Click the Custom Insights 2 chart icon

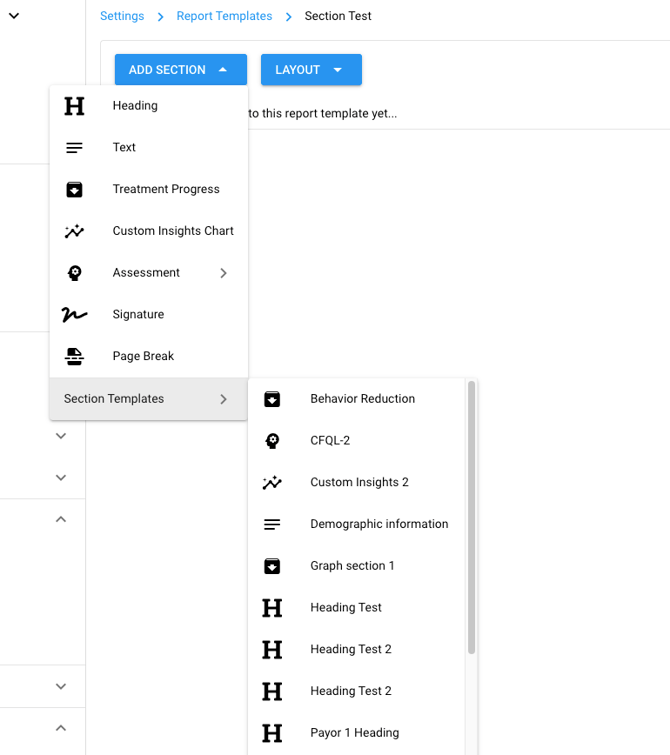click(x=272, y=483)
